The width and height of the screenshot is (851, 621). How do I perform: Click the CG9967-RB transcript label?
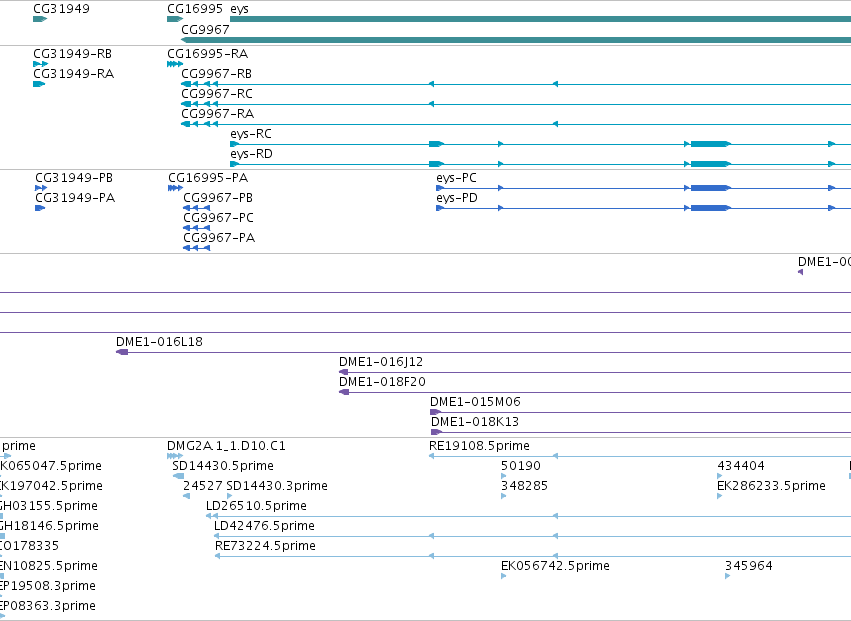click(217, 73)
